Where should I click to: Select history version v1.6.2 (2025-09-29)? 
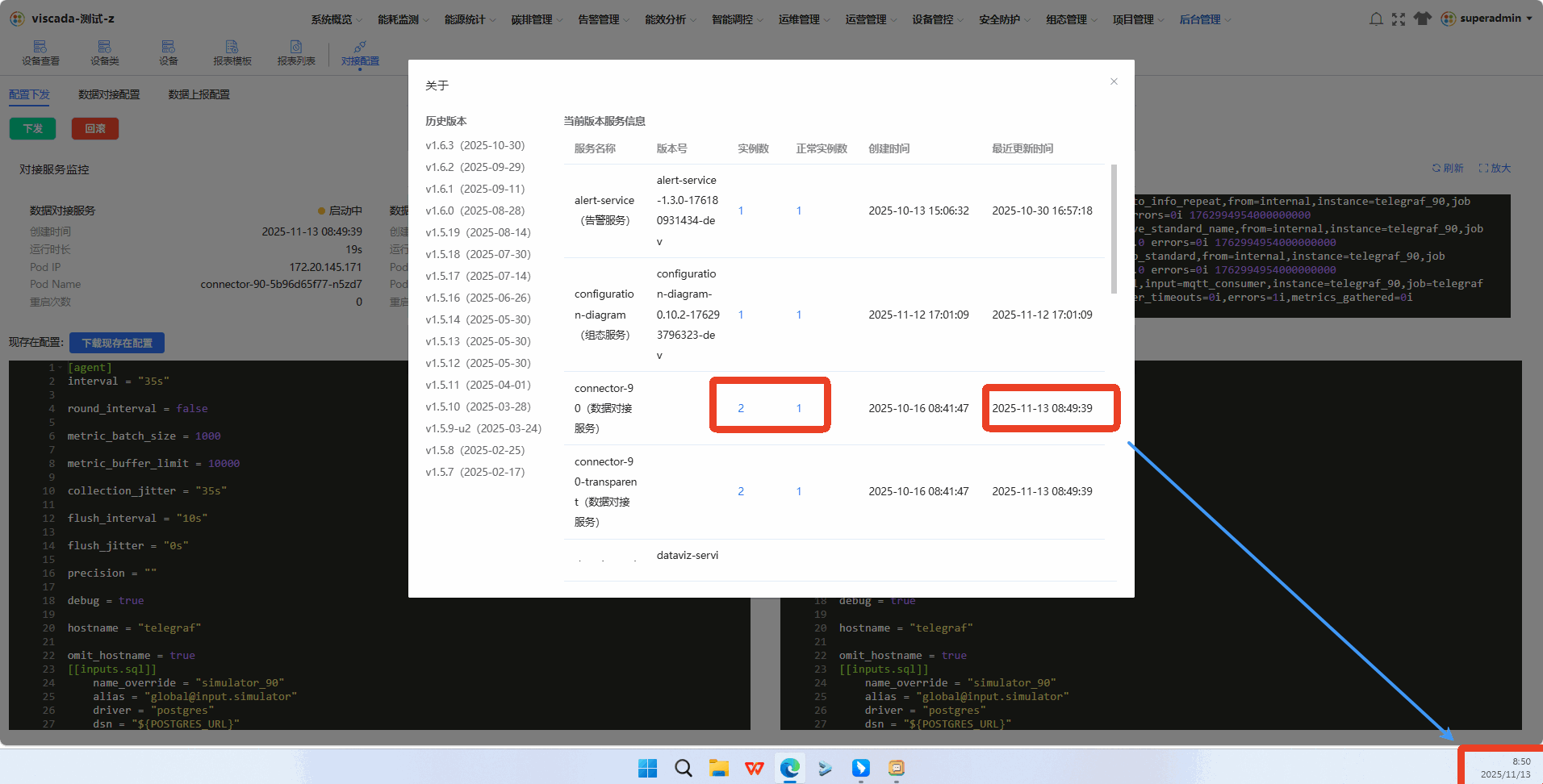[x=475, y=167]
